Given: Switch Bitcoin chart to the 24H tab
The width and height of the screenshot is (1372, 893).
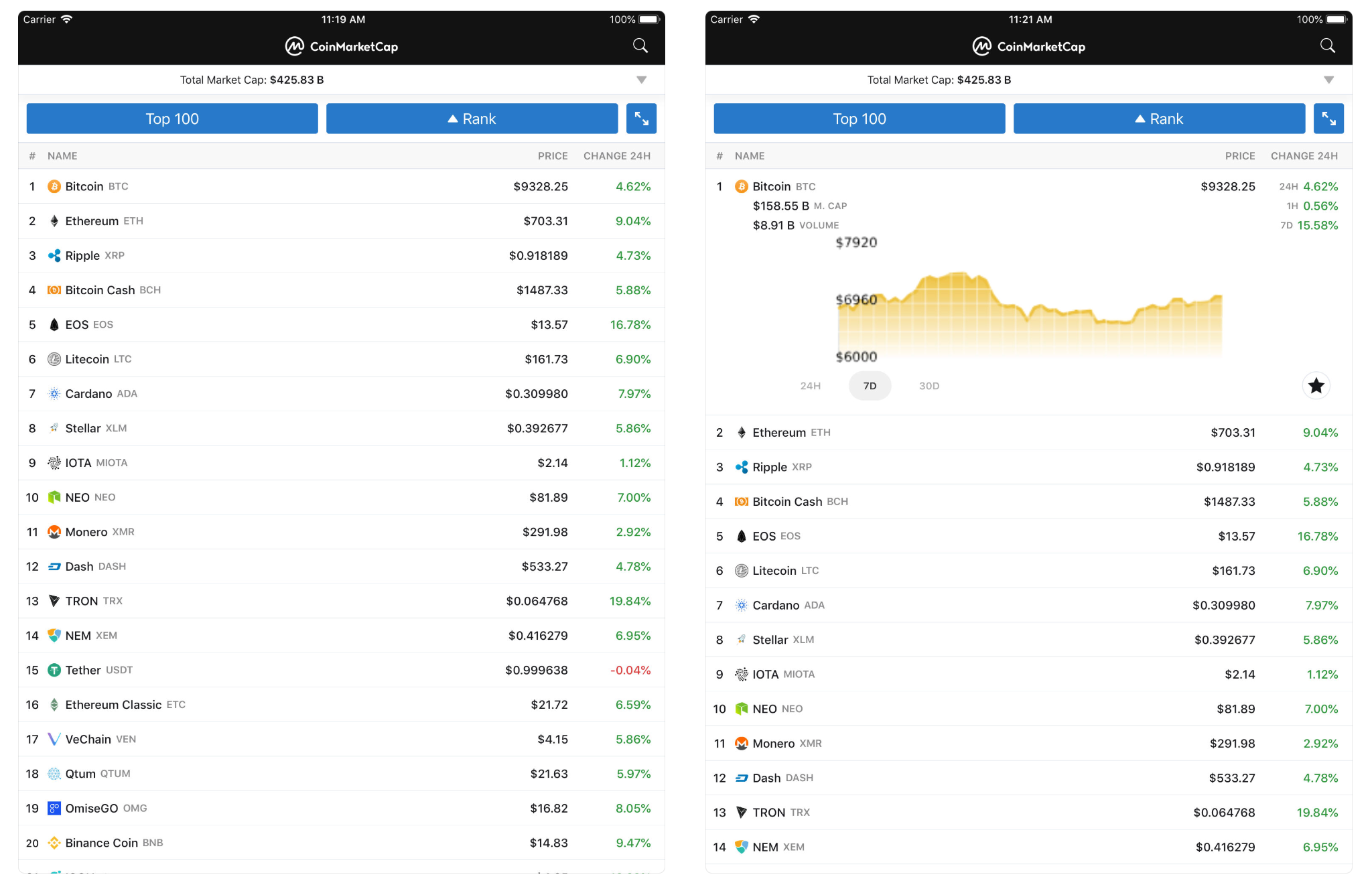Looking at the screenshot, I should [x=811, y=386].
